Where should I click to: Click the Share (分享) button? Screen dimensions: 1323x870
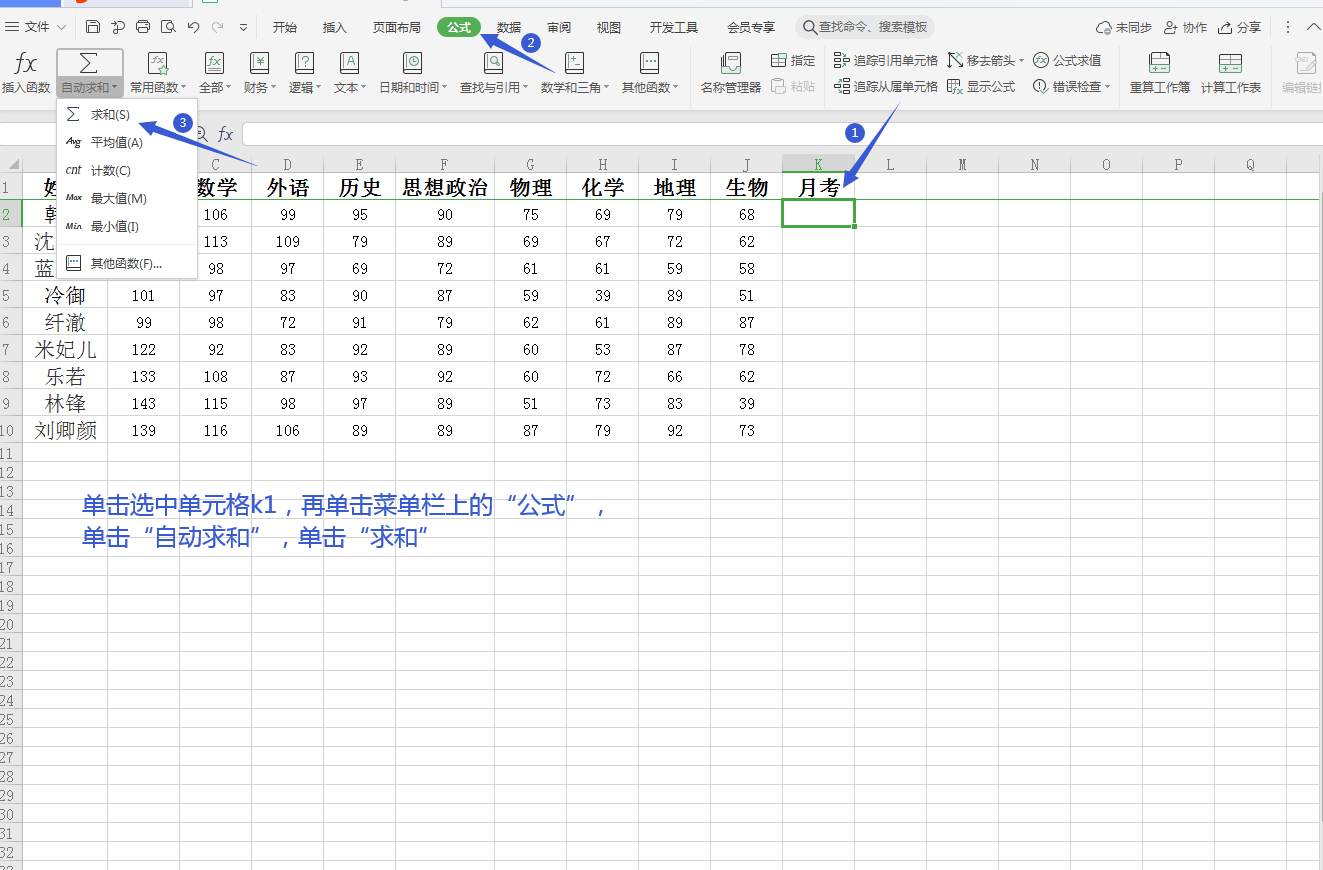pyautogui.click(x=1240, y=27)
